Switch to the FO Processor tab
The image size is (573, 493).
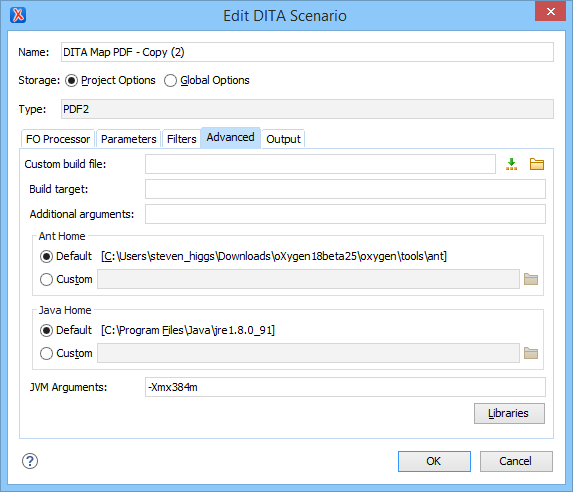pos(58,139)
